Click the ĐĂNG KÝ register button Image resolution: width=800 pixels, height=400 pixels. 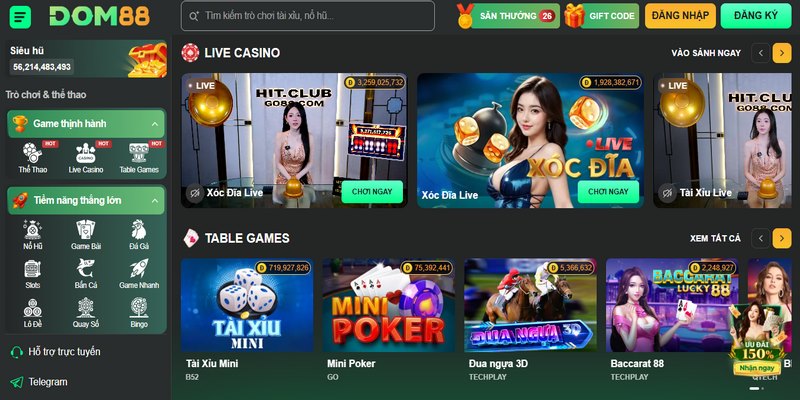coord(756,16)
